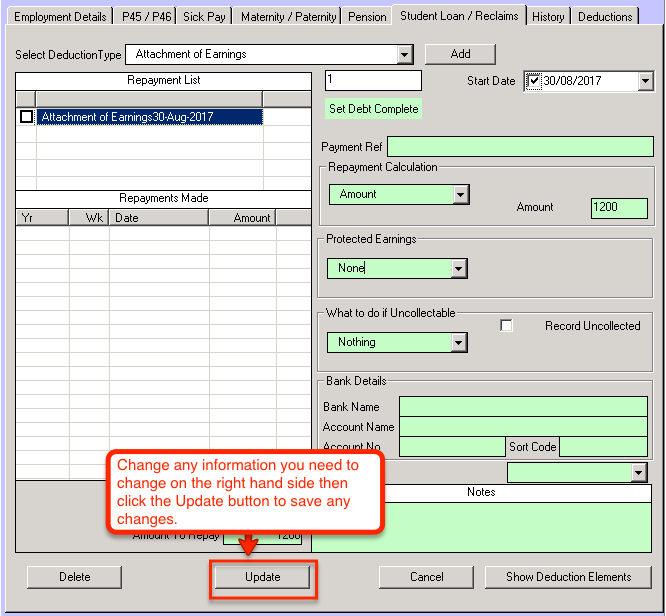Open the Start Date calendar dropdown
This screenshot has height=616, width=666.
coord(645,81)
